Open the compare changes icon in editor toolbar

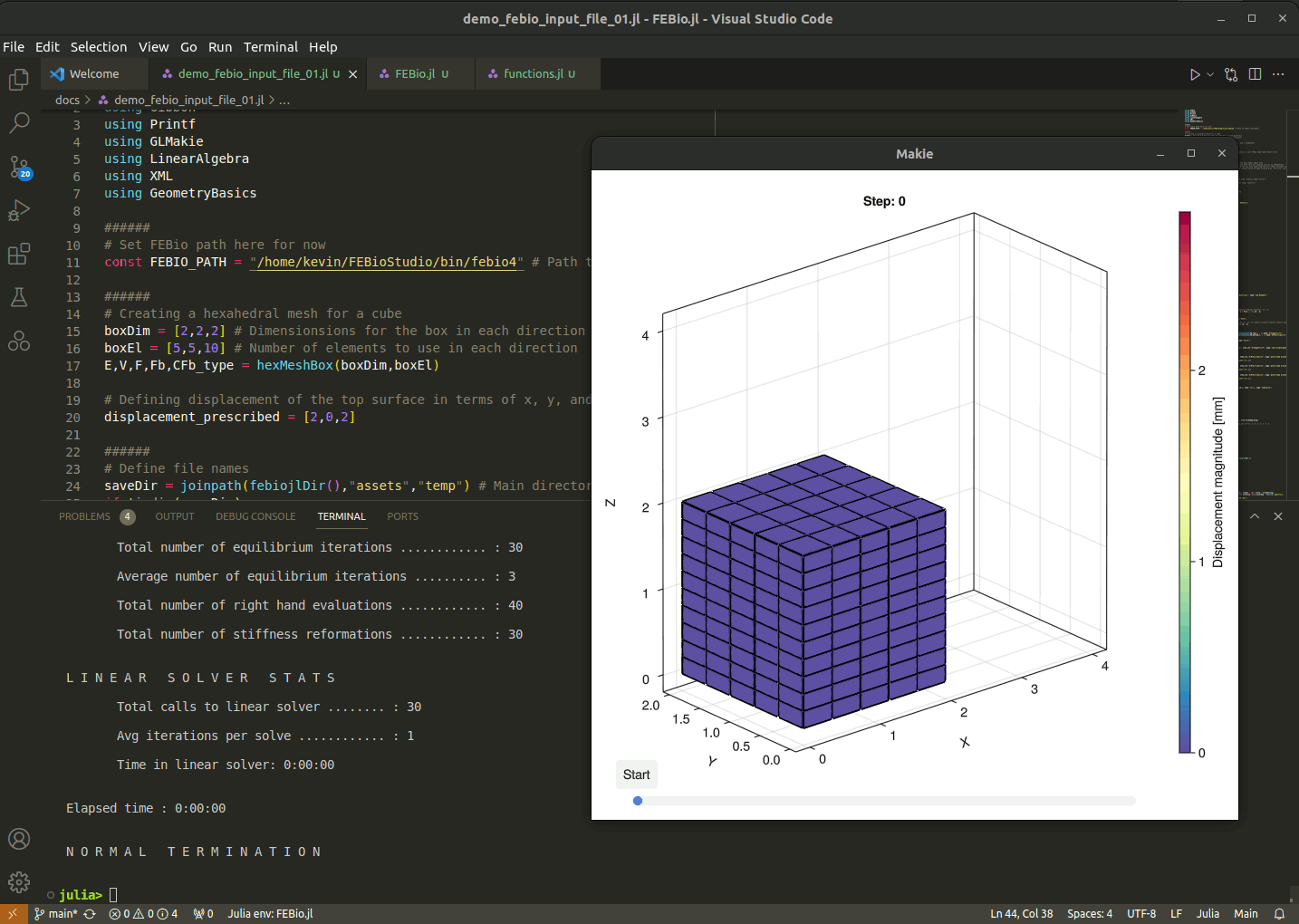1231,74
